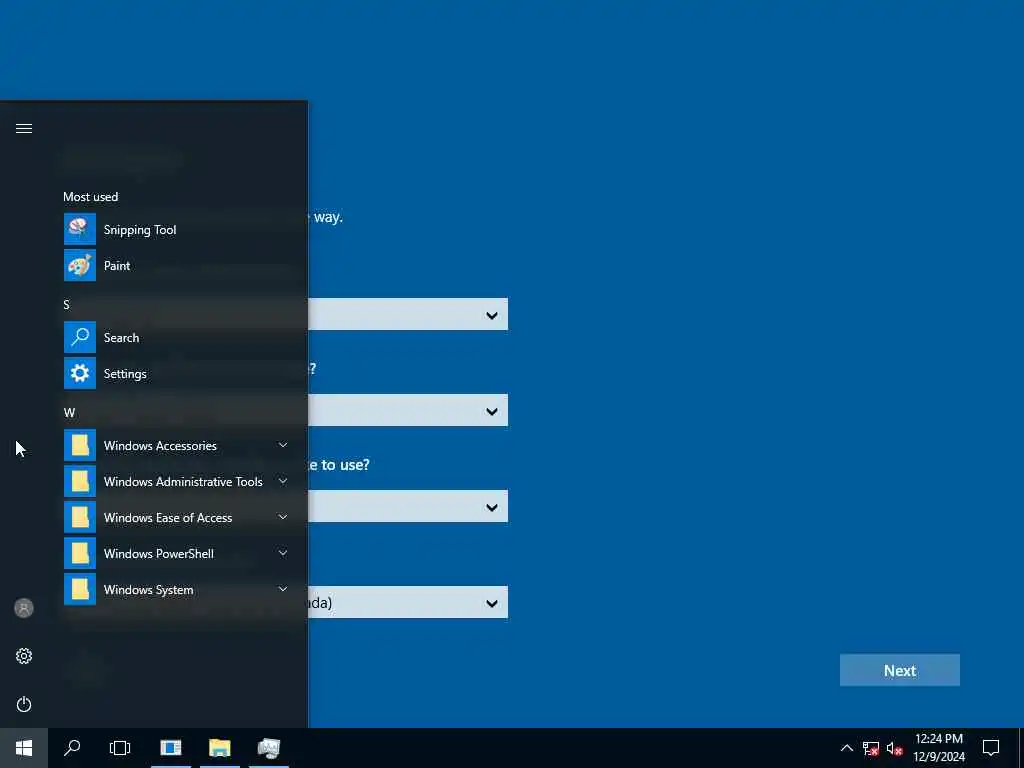Expand Windows Accessories chevron
Screen dimensions: 1024x768
(283, 445)
